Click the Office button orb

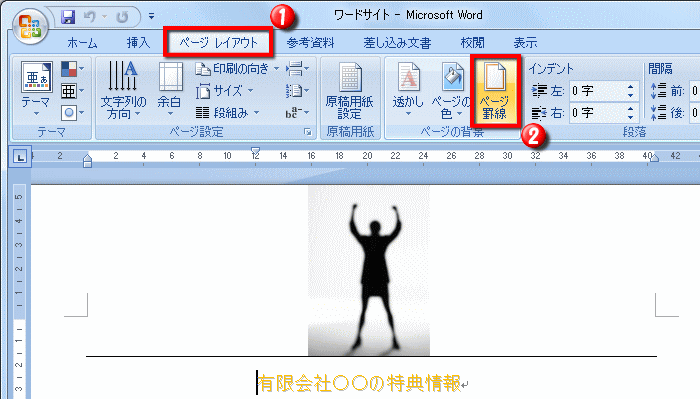pyautogui.click(x=30, y=25)
